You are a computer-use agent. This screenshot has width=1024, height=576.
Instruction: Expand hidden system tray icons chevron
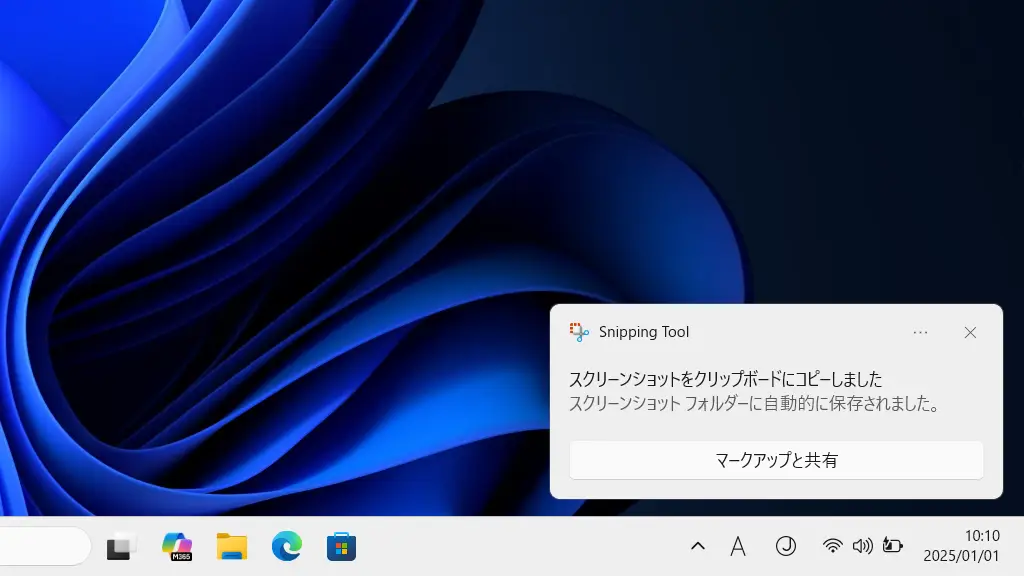(698, 546)
